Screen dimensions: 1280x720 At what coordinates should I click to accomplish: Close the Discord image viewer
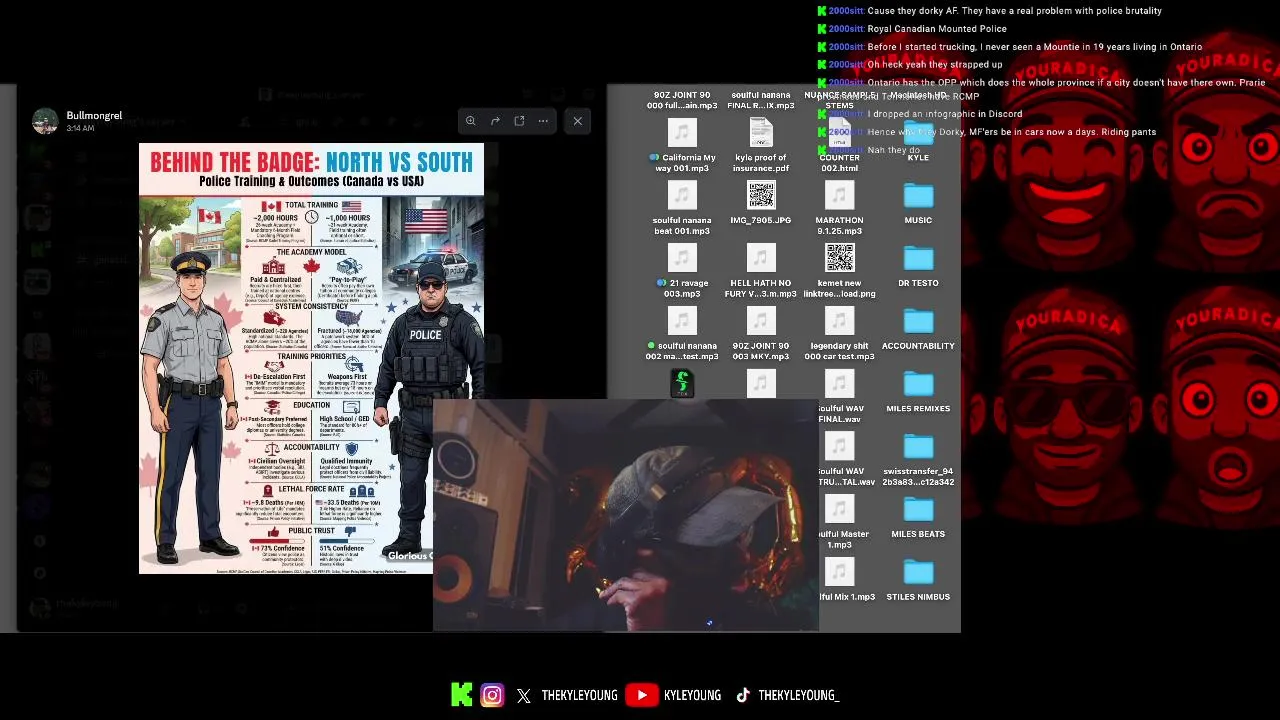(x=577, y=121)
